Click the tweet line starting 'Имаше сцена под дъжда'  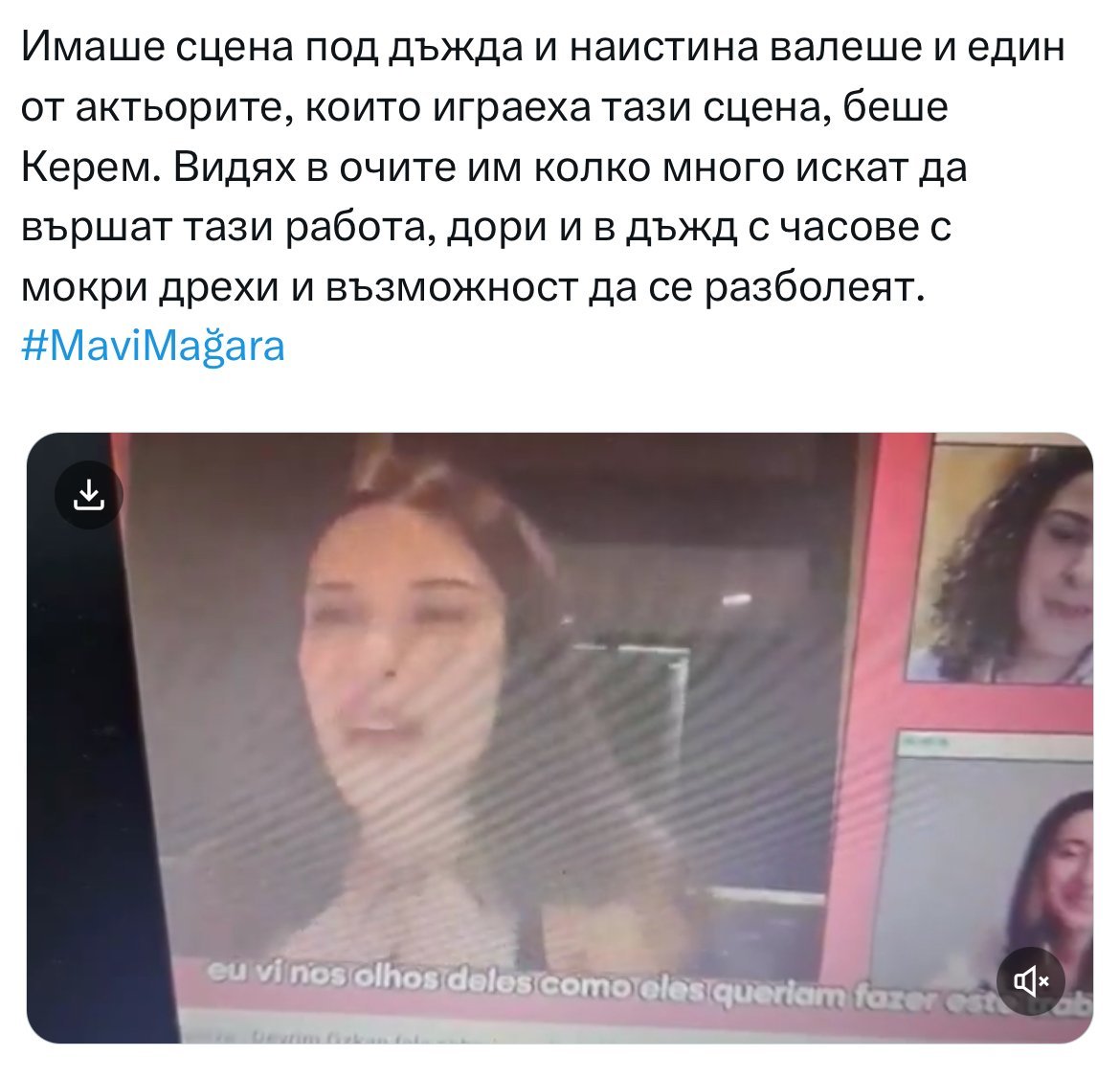click(543, 47)
